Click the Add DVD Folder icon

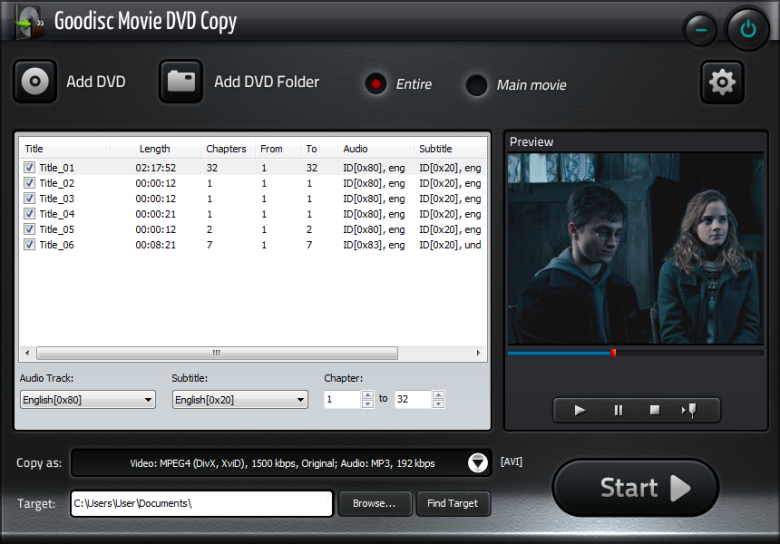click(x=181, y=81)
